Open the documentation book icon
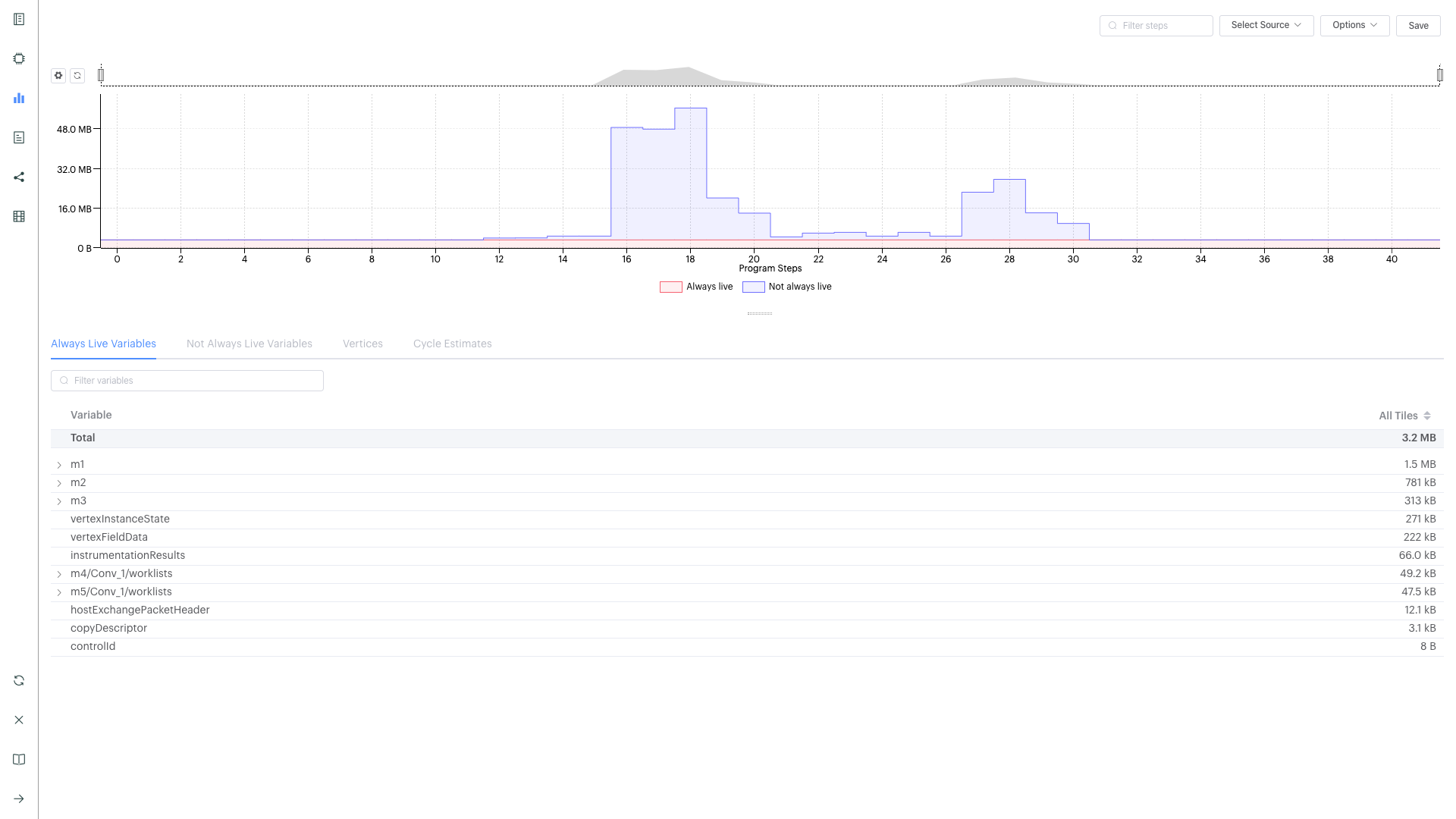The width and height of the screenshot is (1456, 819). (19, 759)
